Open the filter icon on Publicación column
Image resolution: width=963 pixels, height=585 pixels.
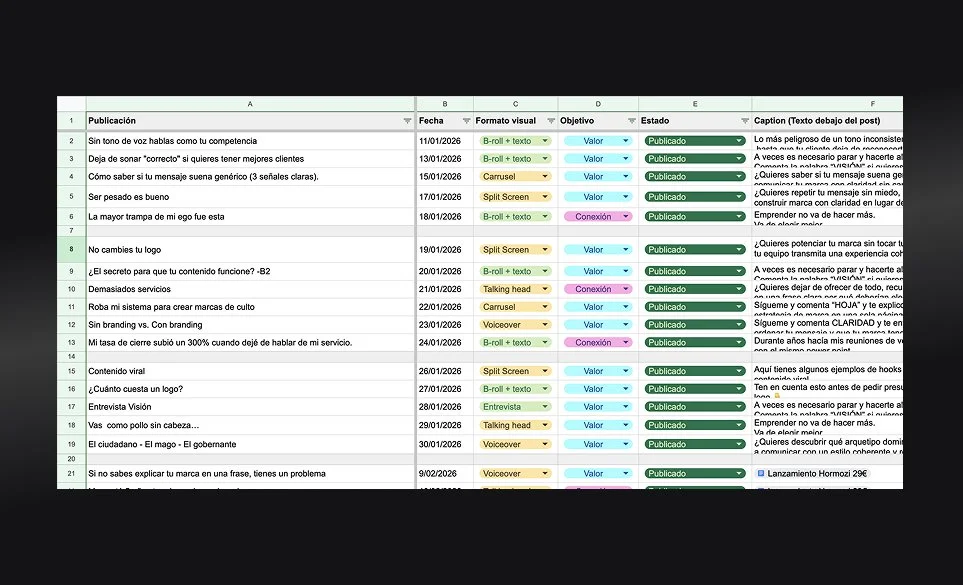tap(407, 121)
